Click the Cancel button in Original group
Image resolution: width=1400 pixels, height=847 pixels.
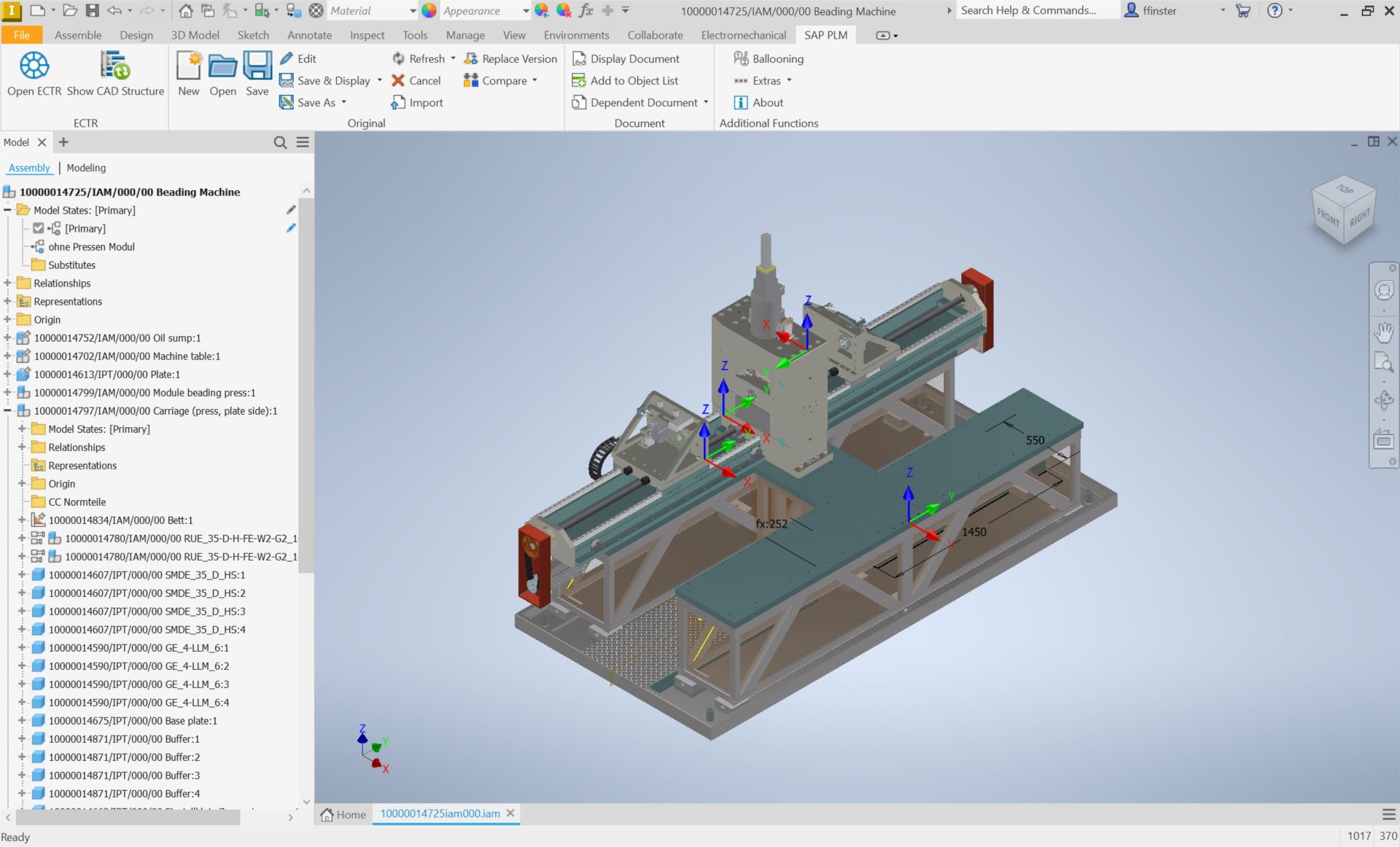pos(416,81)
